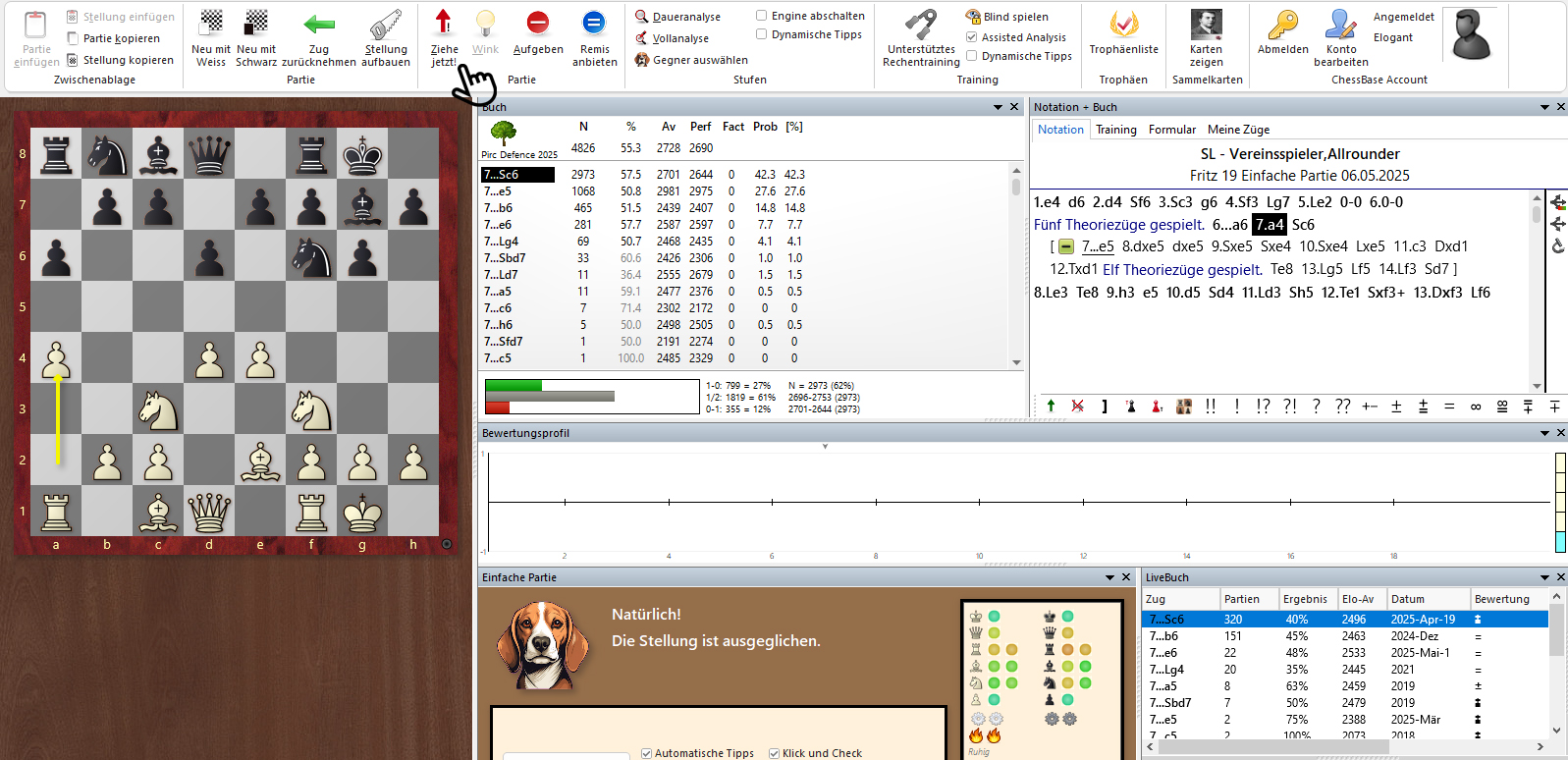Screen dimensions: 1568x760
Task: Open the Bewertungsprofil panel dropdown arrow
Action: (x=1544, y=433)
